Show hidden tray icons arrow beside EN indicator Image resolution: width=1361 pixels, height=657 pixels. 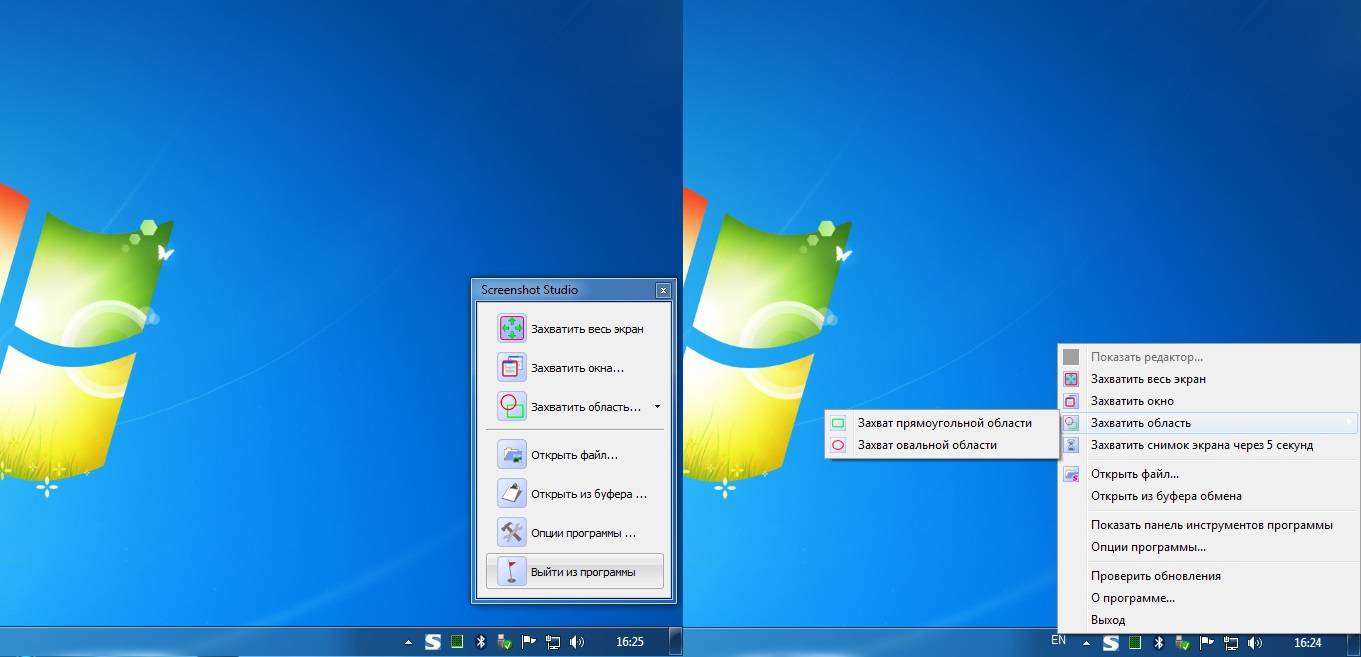tap(1086, 642)
